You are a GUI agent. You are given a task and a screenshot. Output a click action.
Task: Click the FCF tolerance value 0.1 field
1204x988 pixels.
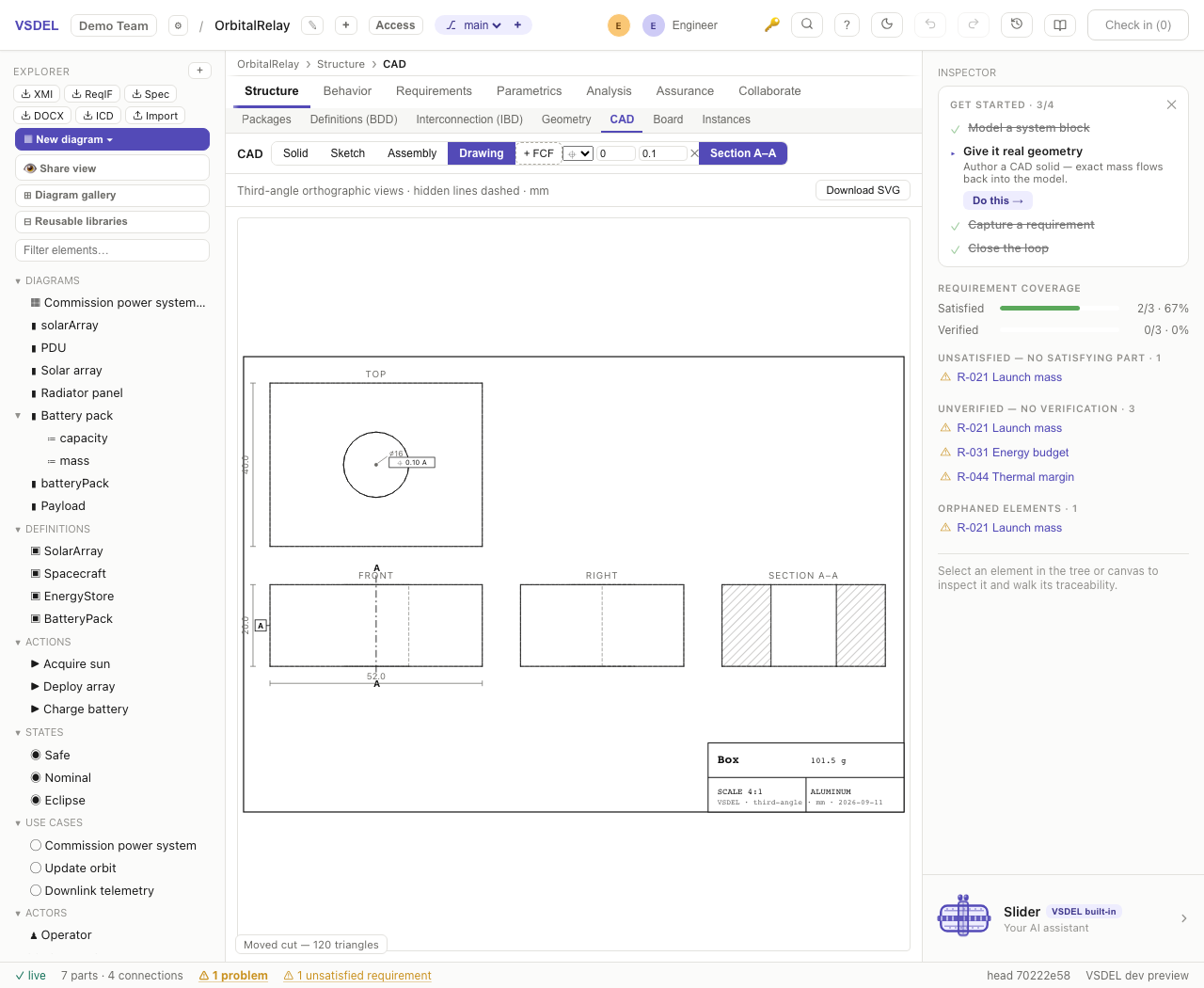coord(663,153)
